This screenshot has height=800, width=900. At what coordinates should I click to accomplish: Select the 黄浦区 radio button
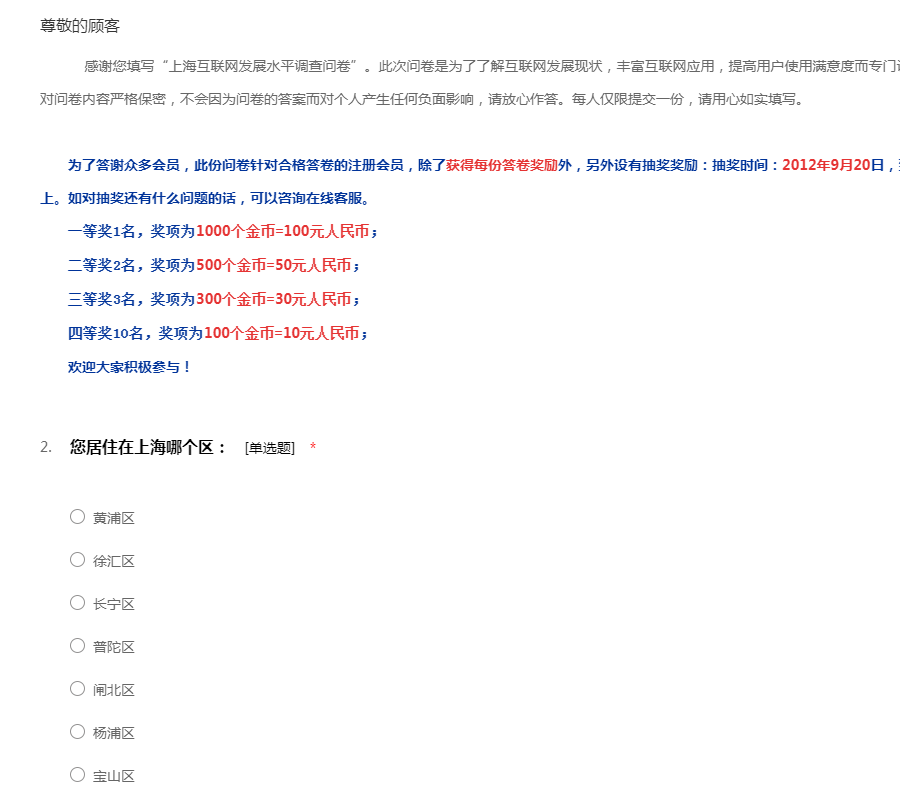[77, 517]
